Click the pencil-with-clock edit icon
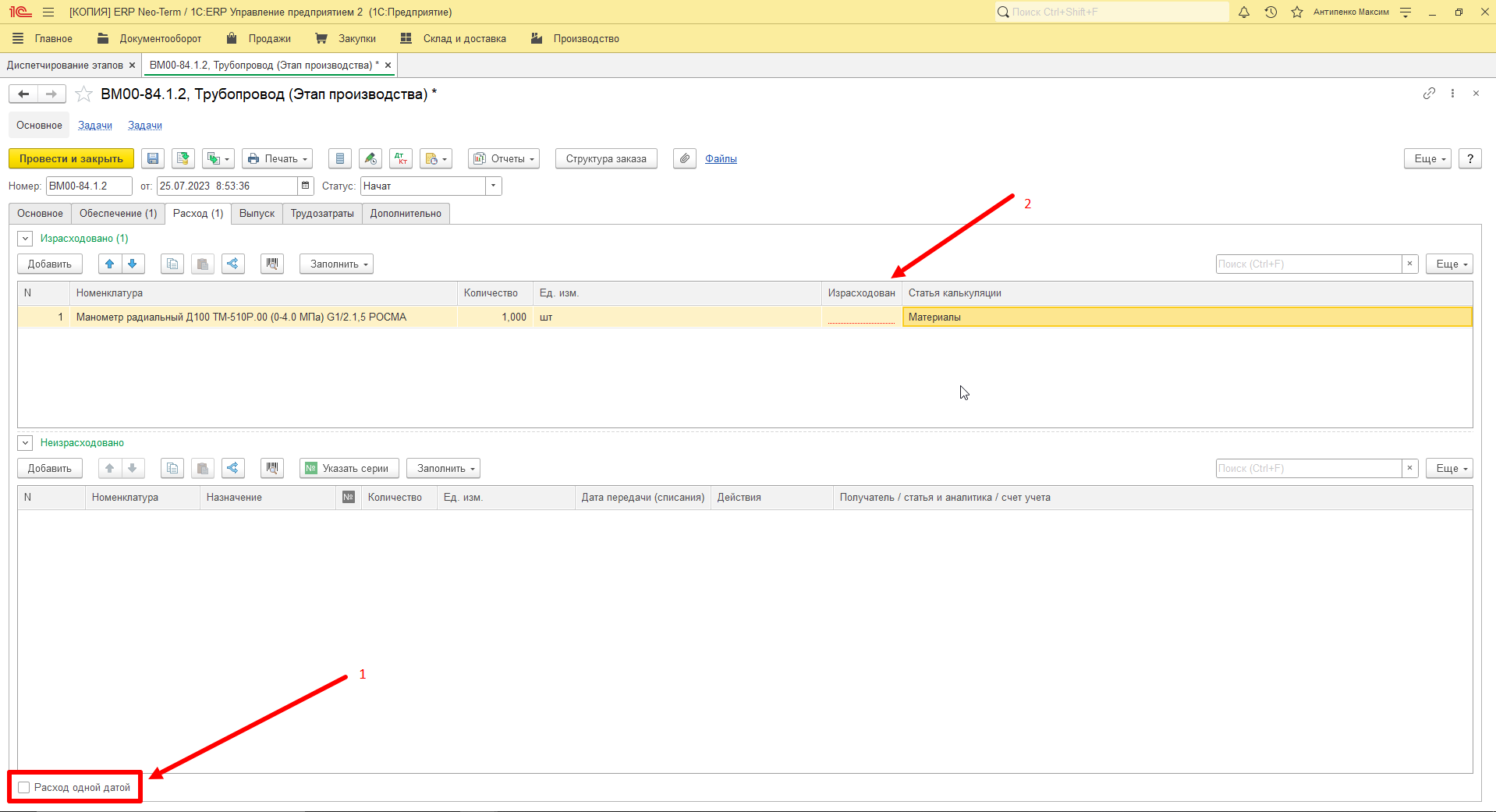The width and height of the screenshot is (1496, 812). [x=370, y=158]
